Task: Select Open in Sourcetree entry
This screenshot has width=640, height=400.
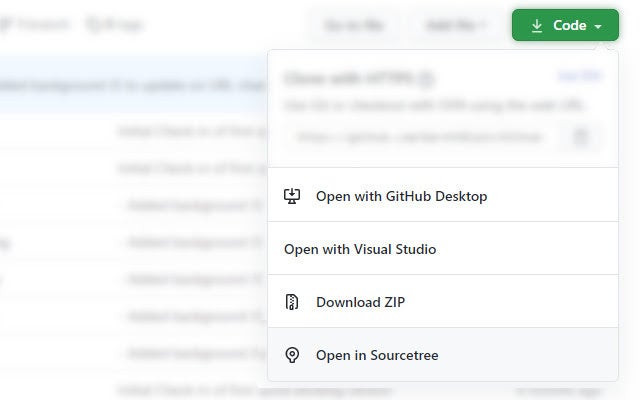Action: coord(377,355)
